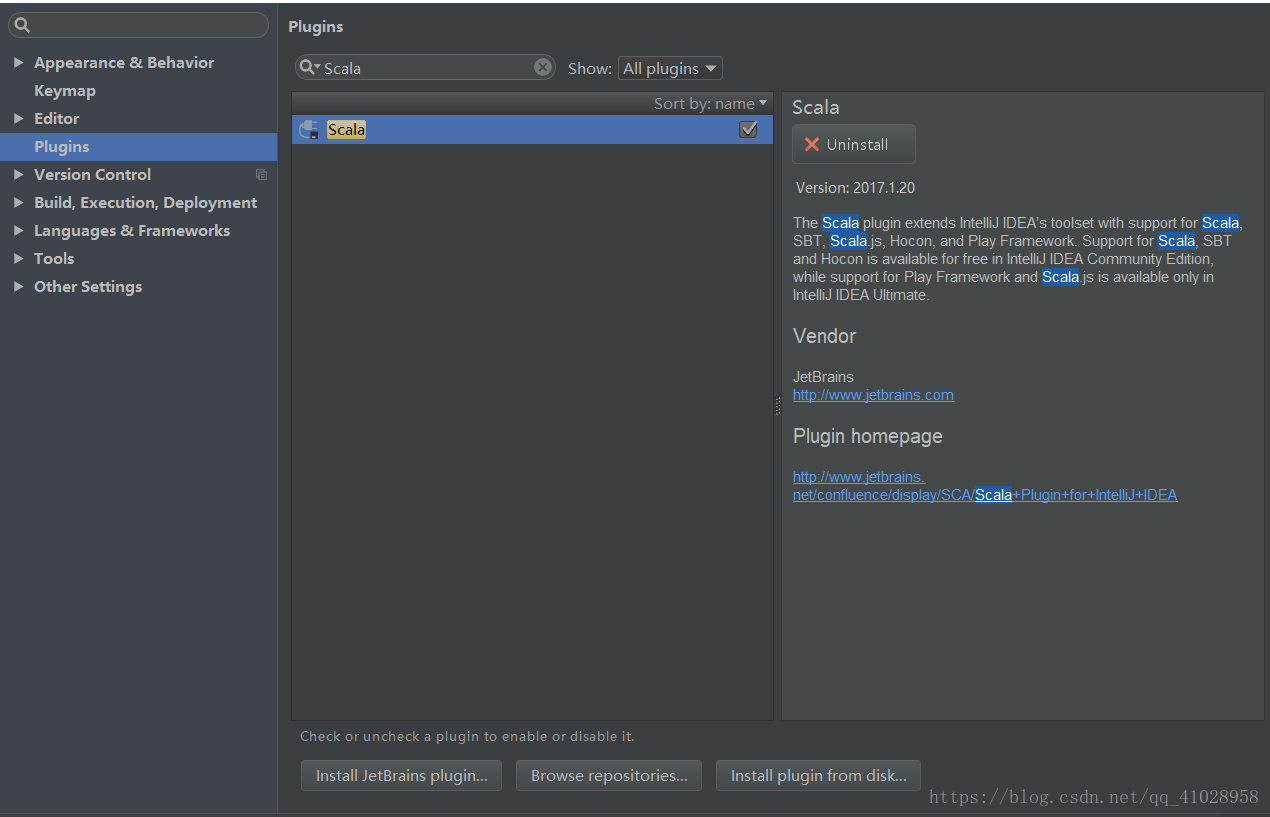This screenshot has height=817, width=1270.
Task: Expand Languages & Frameworks node
Action: [18, 230]
